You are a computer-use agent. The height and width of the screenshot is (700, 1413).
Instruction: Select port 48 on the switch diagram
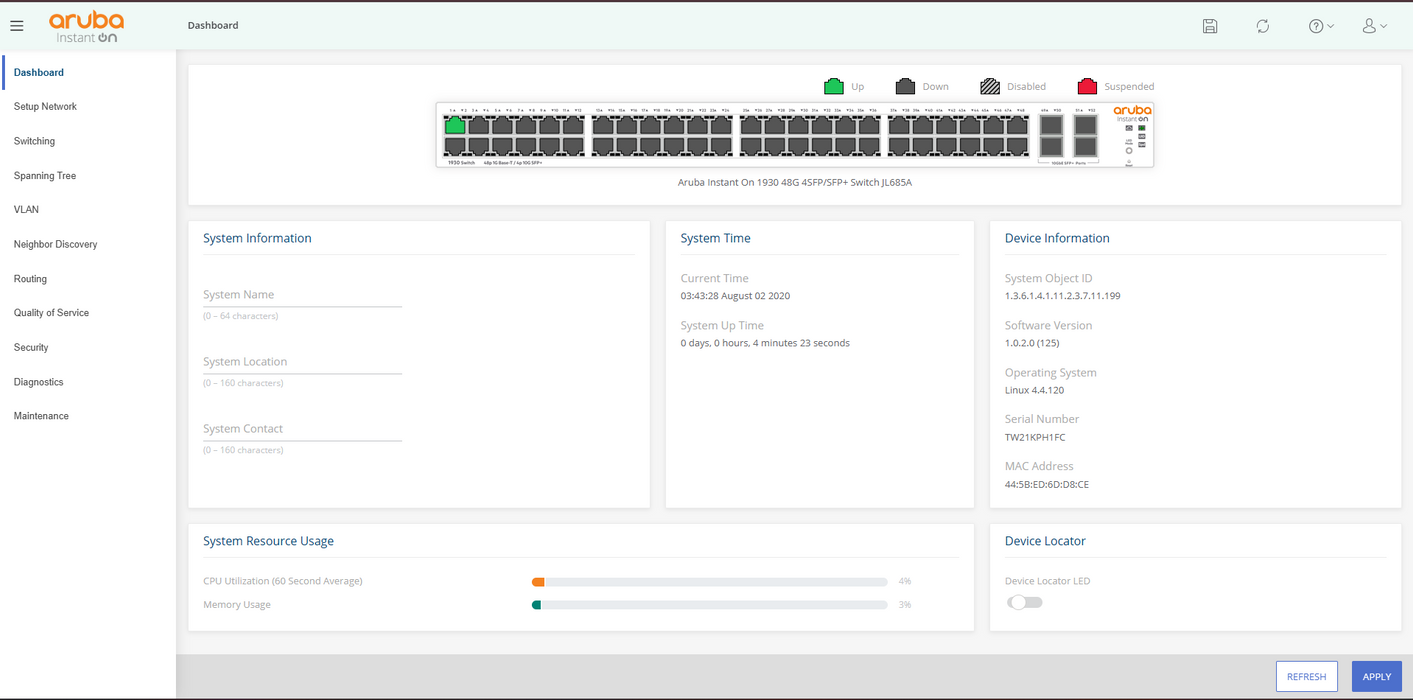1017,147
